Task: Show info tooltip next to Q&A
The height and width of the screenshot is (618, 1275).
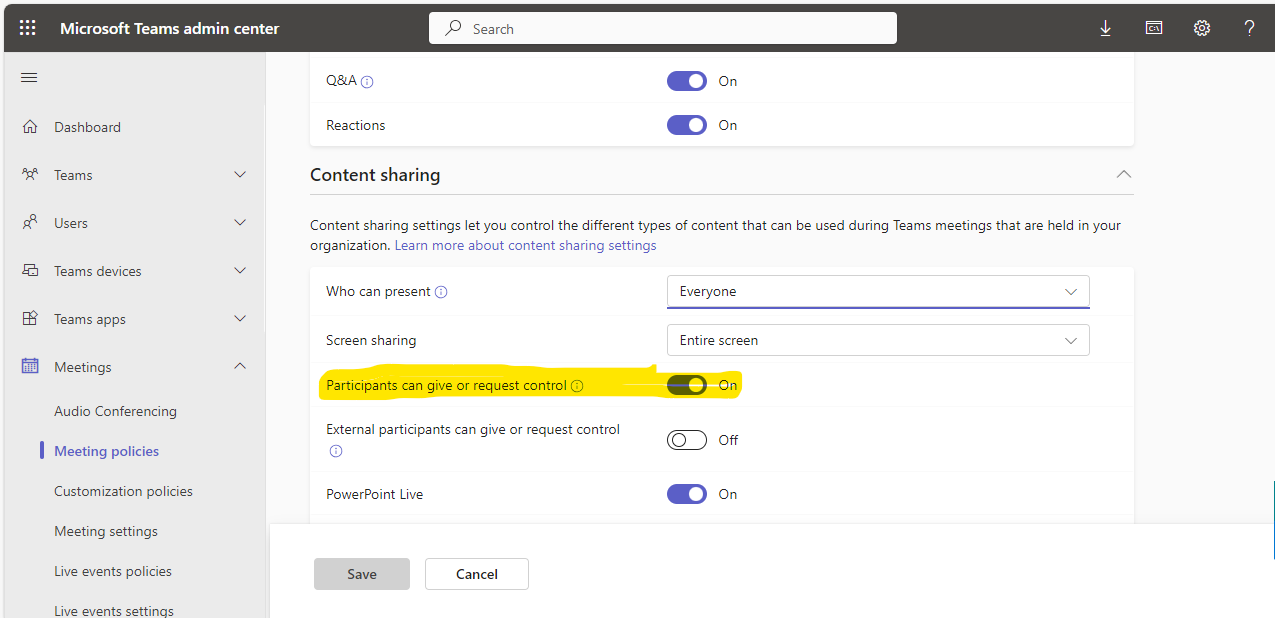Action: 367,82
